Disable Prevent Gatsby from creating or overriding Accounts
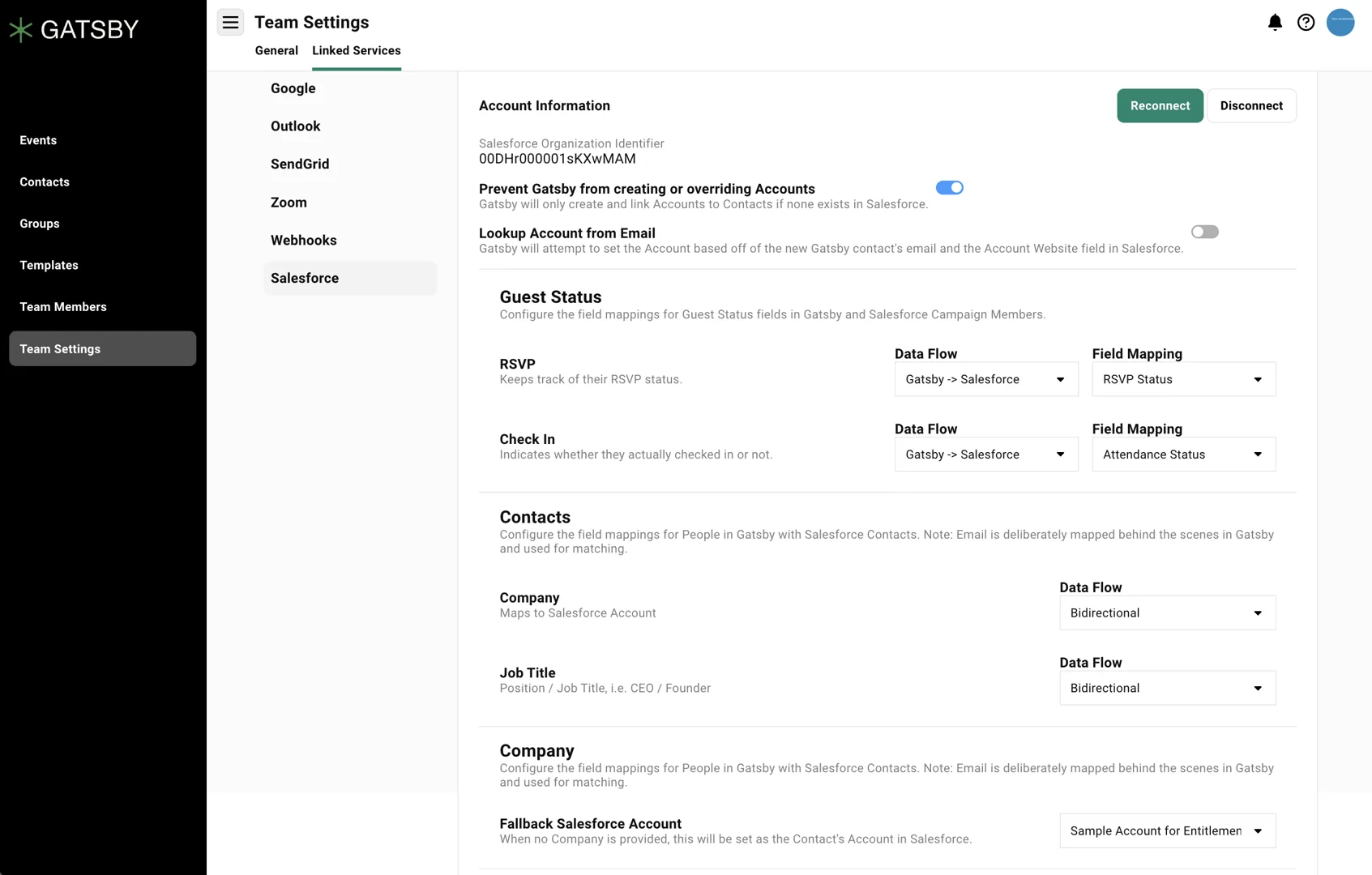This screenshot has height=875, width=1372. pos(948,187)
